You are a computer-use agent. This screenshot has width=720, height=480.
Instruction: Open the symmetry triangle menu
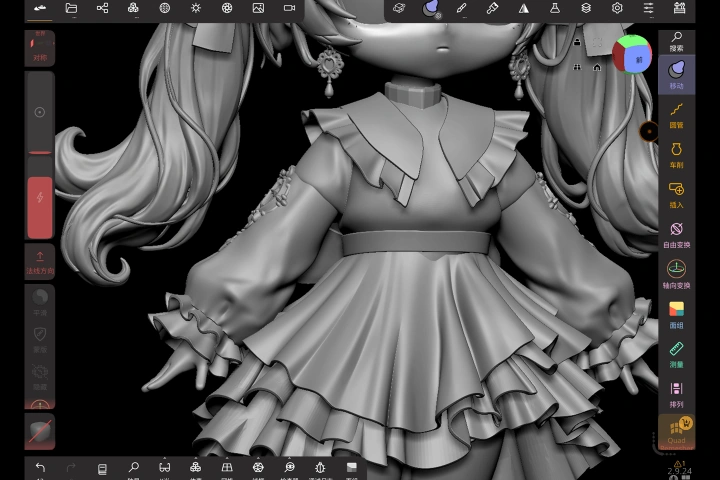tap(523, 8)
